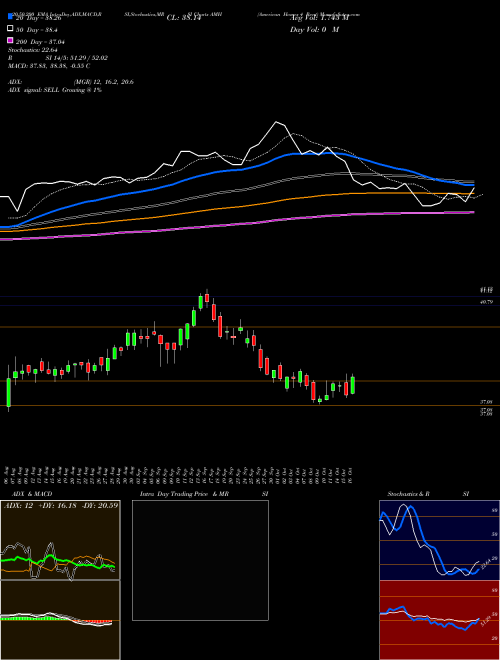Click the last green candlestick on the chart

(353, 385)
